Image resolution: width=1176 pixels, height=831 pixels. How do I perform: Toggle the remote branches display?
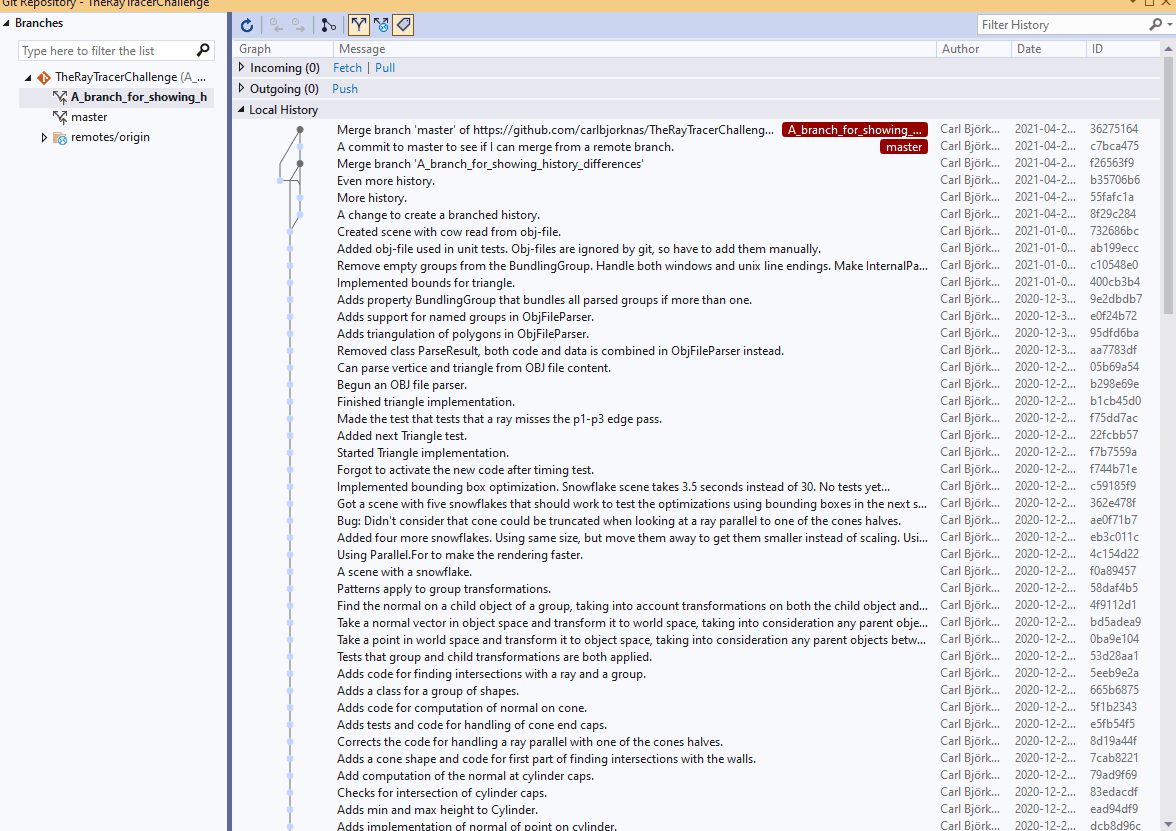click(381, 25)
